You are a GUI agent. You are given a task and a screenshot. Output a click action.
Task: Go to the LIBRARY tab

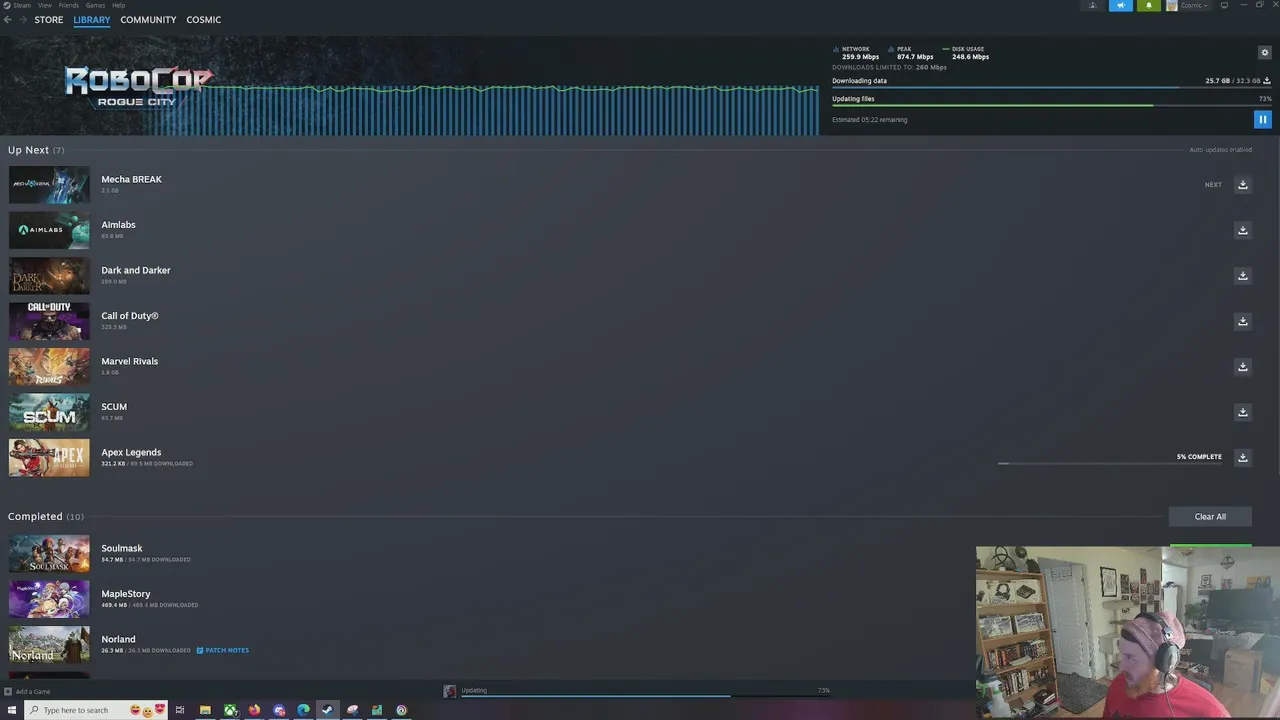click(91, 20)
